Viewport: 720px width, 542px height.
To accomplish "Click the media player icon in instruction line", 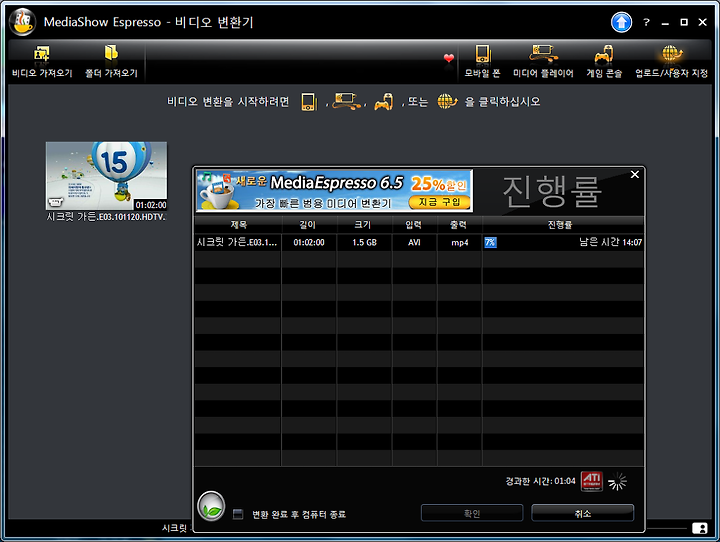I will click(x=347, y=101).
